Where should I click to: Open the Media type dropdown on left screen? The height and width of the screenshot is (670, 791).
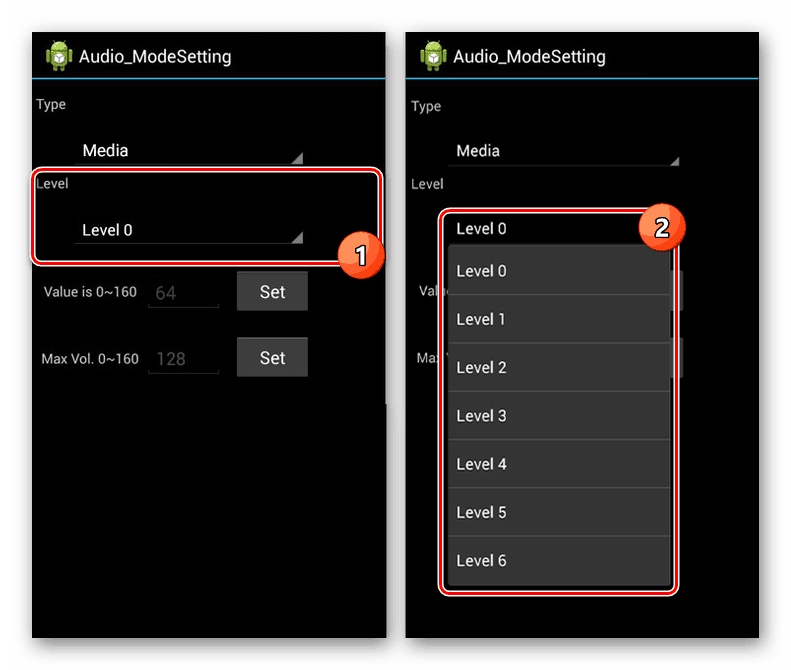pyautogui.click(x=189, y=150)
